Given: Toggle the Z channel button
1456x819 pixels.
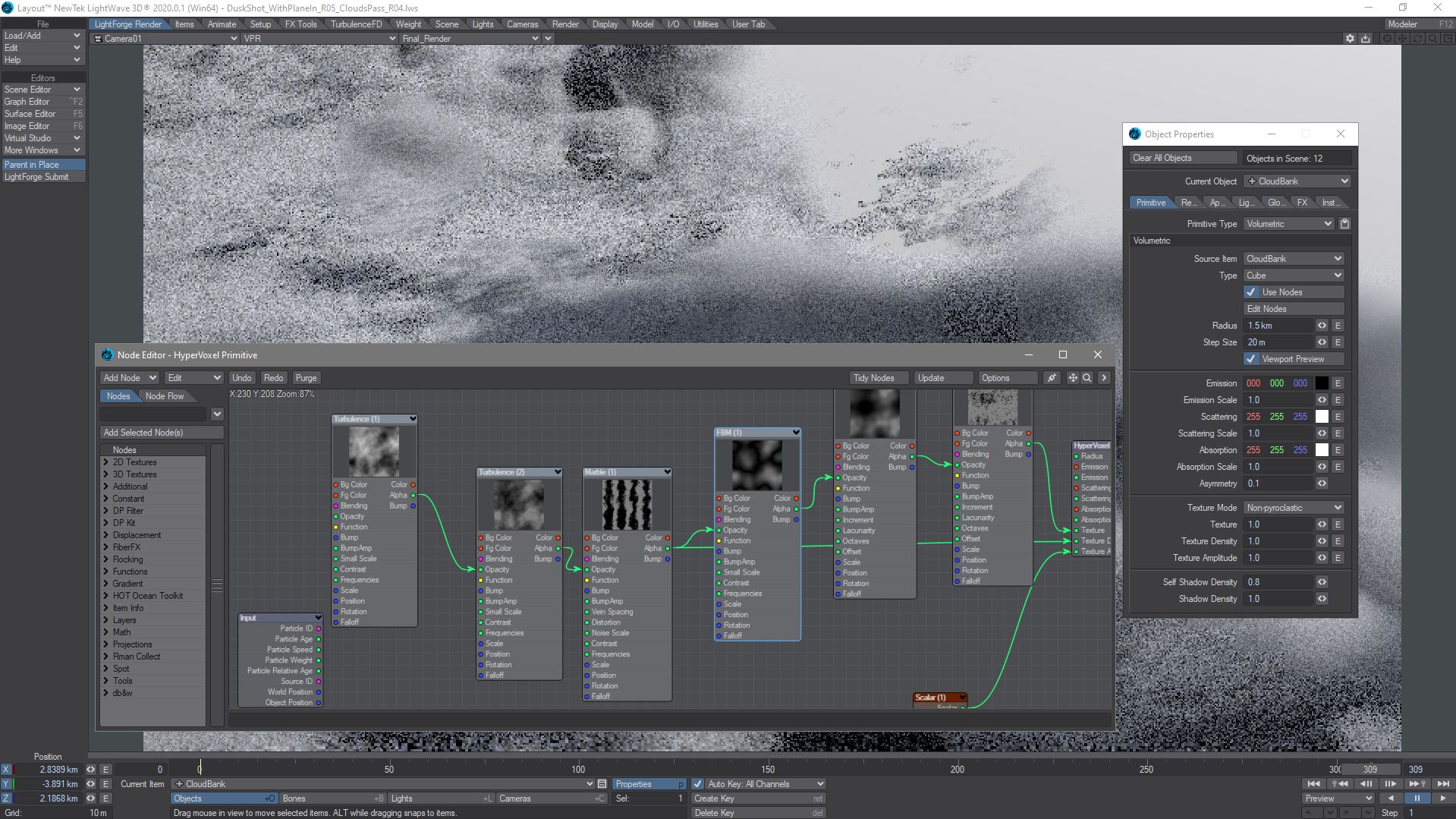Looking at the screenshot, I should coord(6,799).
